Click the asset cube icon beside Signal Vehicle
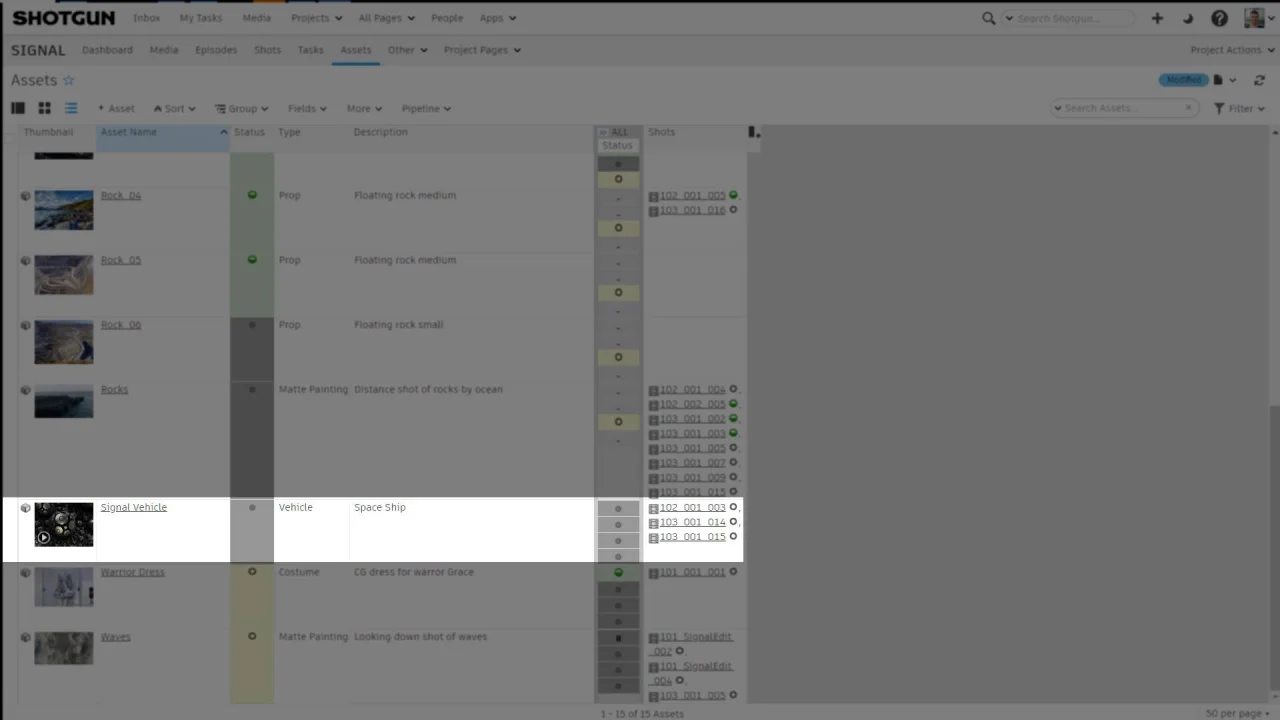1280x720 pixels. coord(25,508)
